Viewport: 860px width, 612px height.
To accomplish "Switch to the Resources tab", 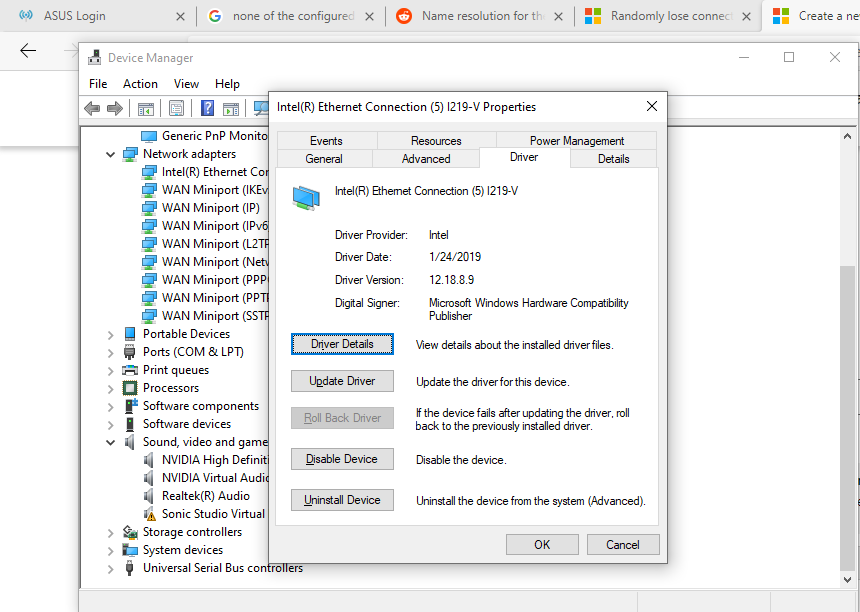I will (x=437, y=141).
